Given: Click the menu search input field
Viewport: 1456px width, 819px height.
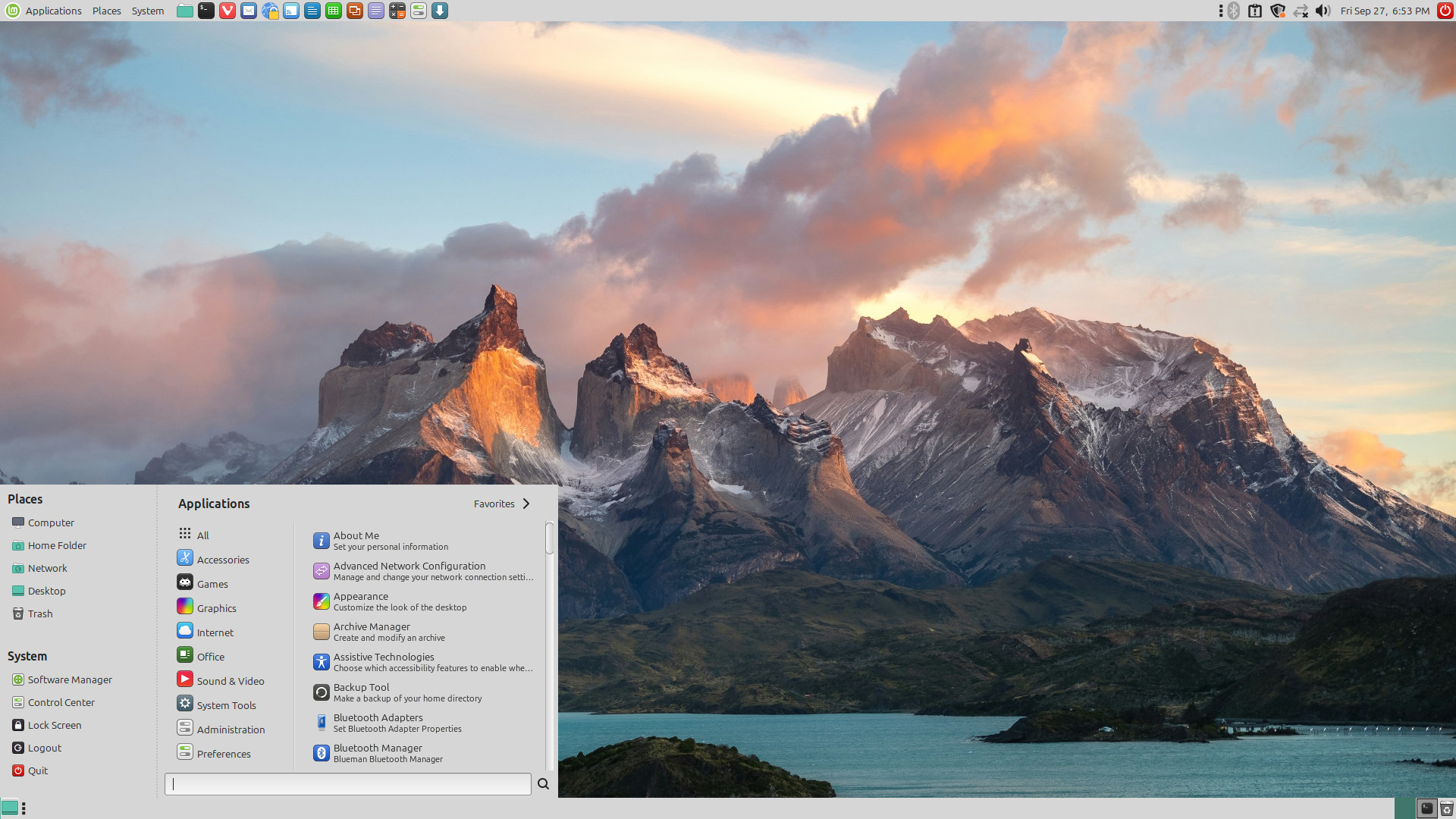Looking at the screenshot, I should coord(348,784).
